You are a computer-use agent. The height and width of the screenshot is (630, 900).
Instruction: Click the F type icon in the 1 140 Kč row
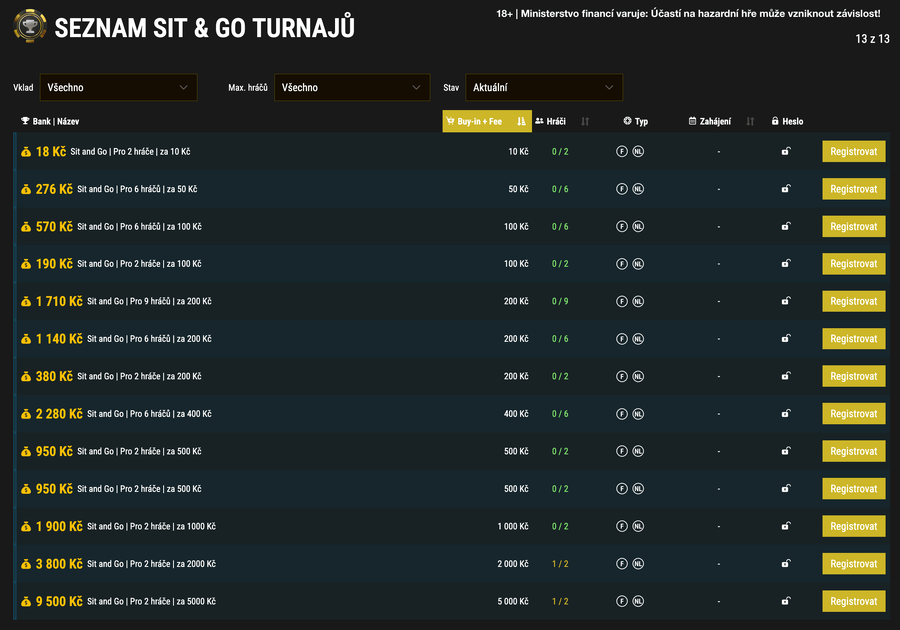622,339
